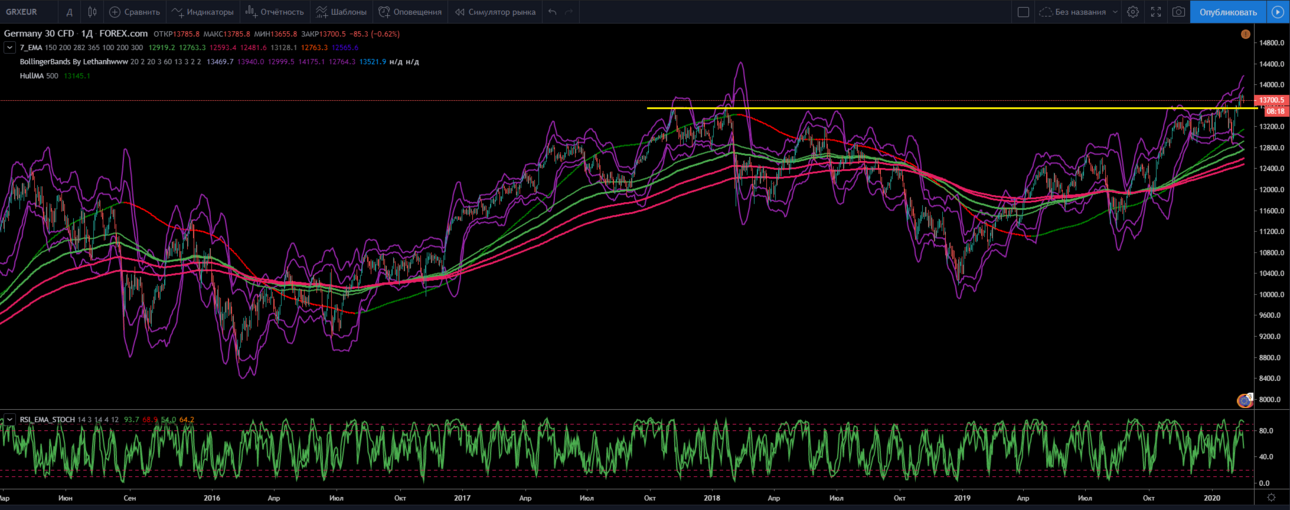The height and width of the screenshot is (510, 1290).
Task: Expand the chart layout dropdown arrow
Action: pyautogui.click(x=1113, y=12)
